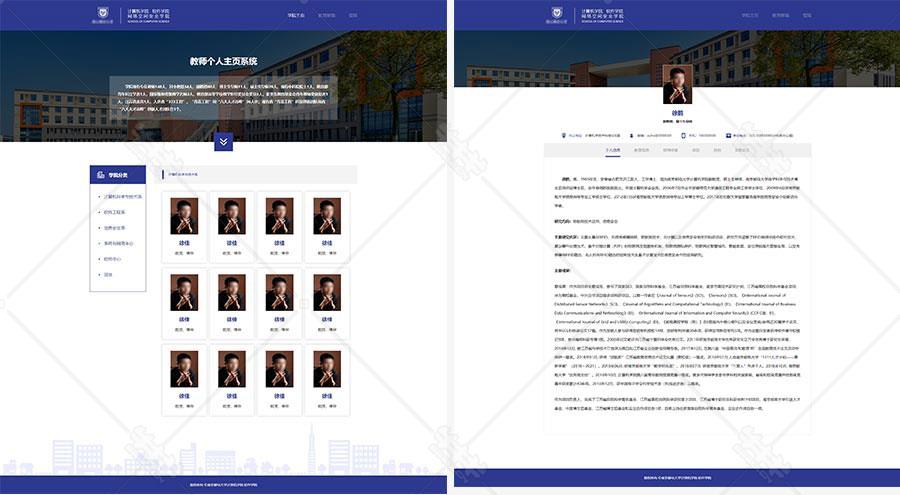This screenshot has width=900, height=495.
Task: Click the building icon beside 学院分类
Action: pyautogui.click(x=101, y=175)
